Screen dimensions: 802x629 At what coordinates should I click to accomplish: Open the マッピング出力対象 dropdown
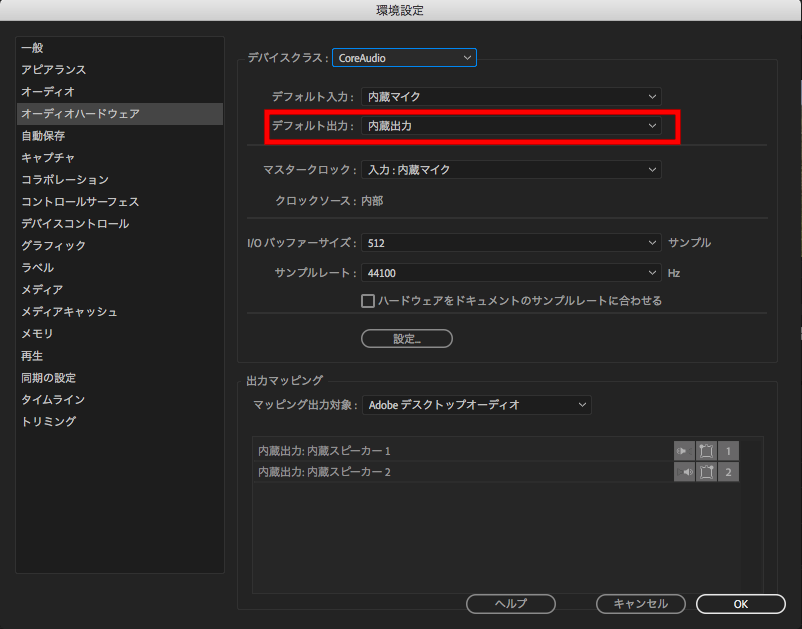[x=477, y=405]
